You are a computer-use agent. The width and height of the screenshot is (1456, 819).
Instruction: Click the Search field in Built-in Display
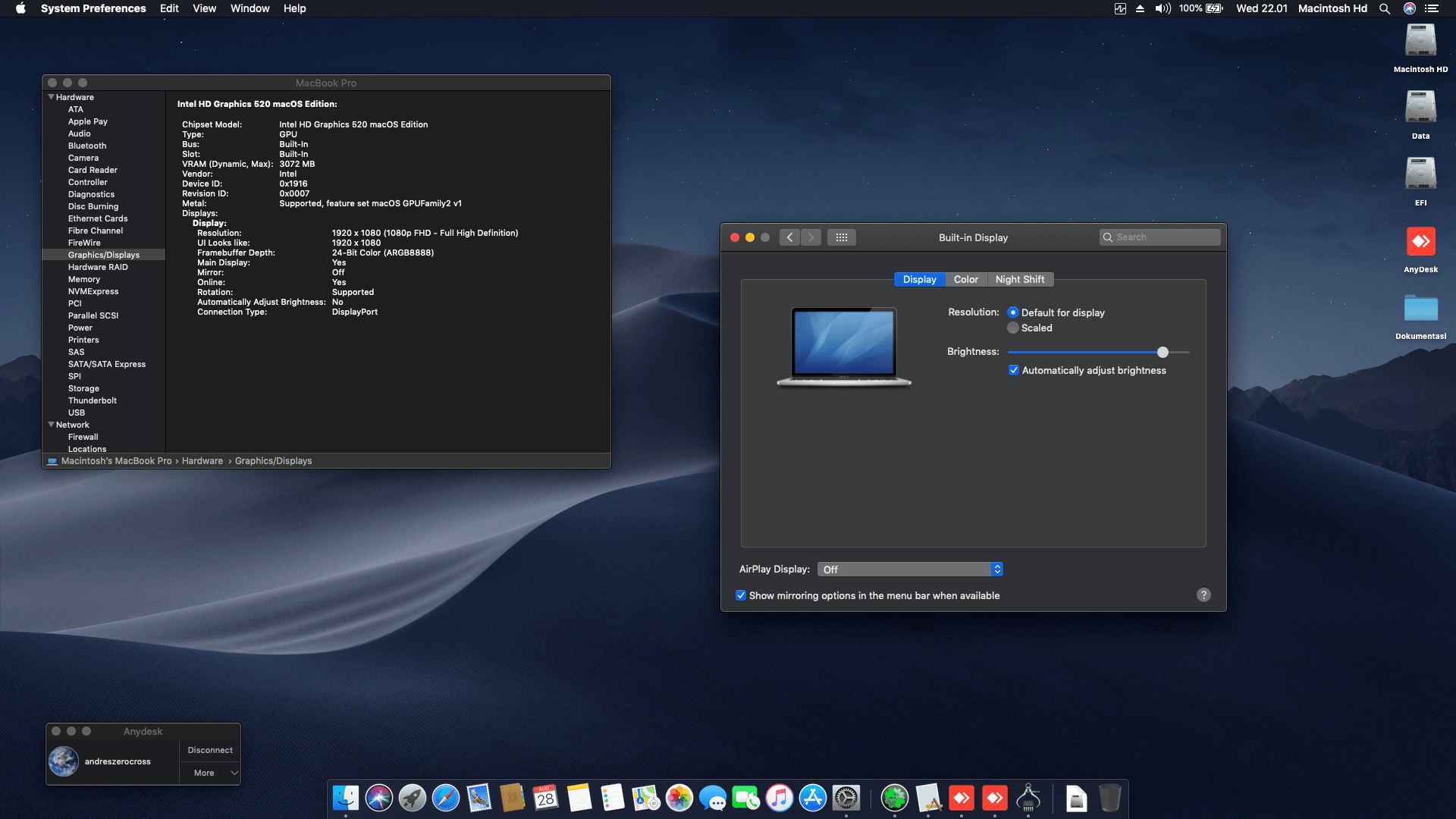pyautogui.click(x=1160, y=237)
